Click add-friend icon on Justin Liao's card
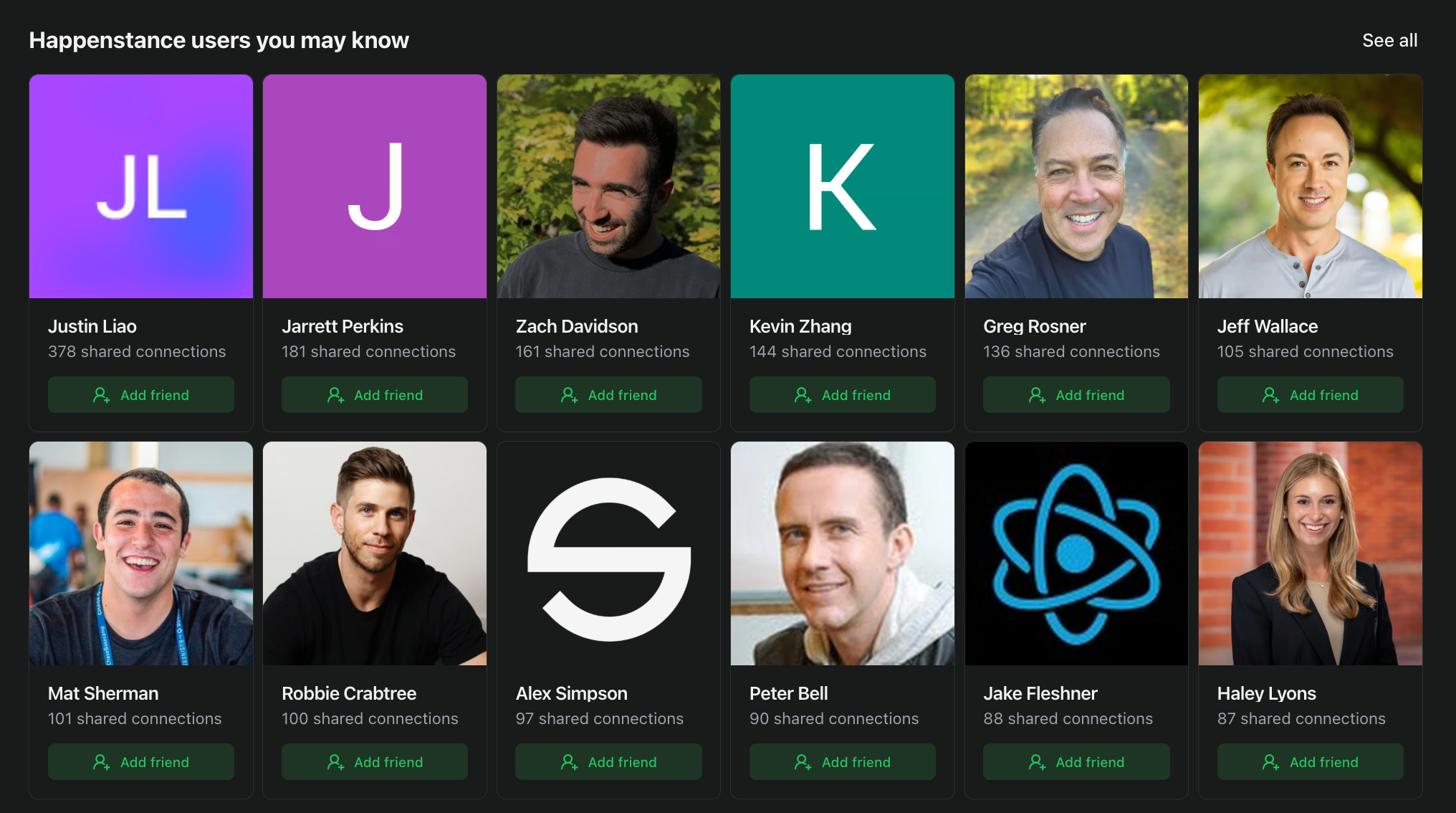 [102, 395]
